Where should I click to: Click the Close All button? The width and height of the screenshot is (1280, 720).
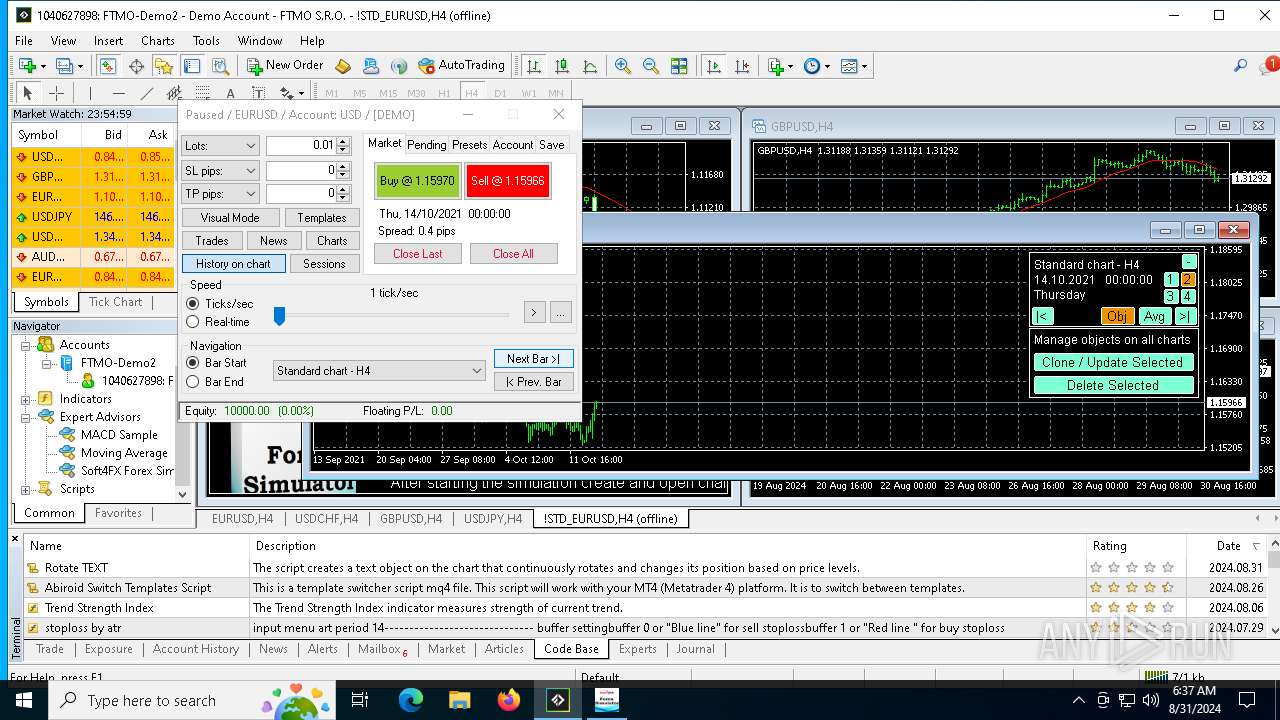pos(513,254)
